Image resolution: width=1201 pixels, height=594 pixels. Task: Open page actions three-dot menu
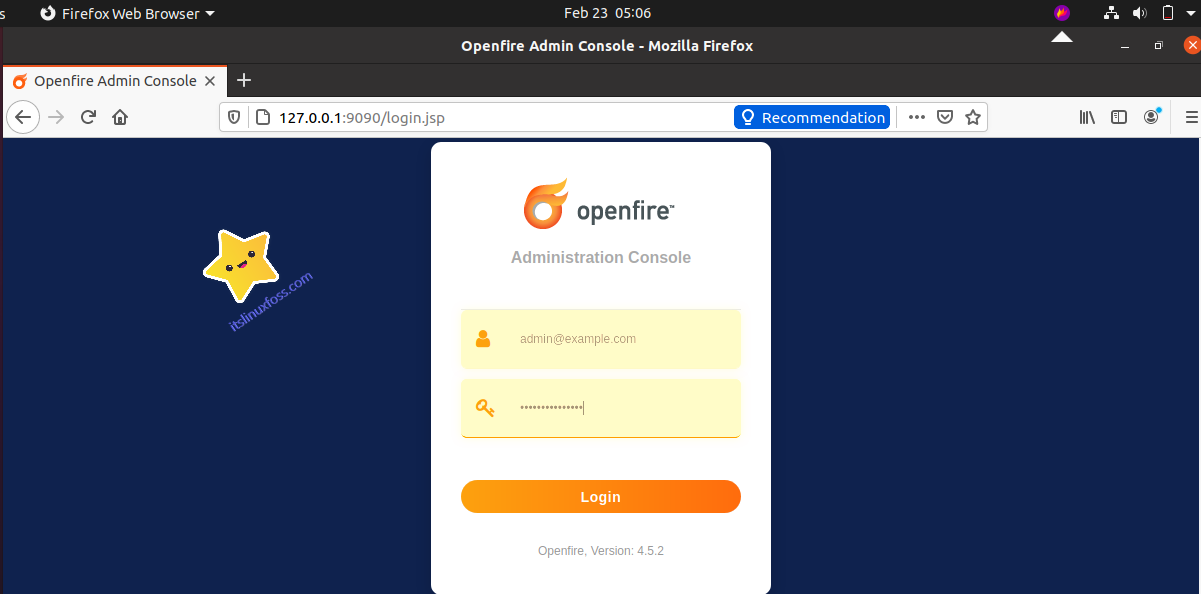(916, 117)
